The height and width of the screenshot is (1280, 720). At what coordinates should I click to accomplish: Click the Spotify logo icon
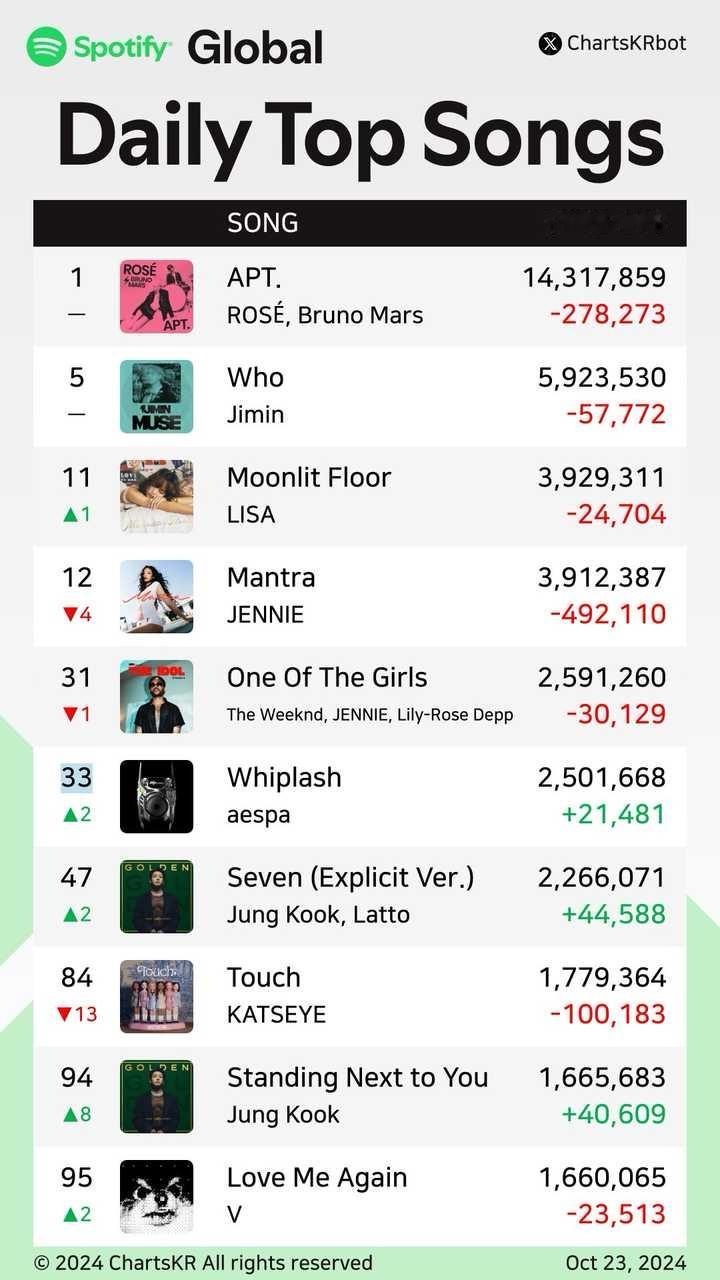(x=47, y=47)
